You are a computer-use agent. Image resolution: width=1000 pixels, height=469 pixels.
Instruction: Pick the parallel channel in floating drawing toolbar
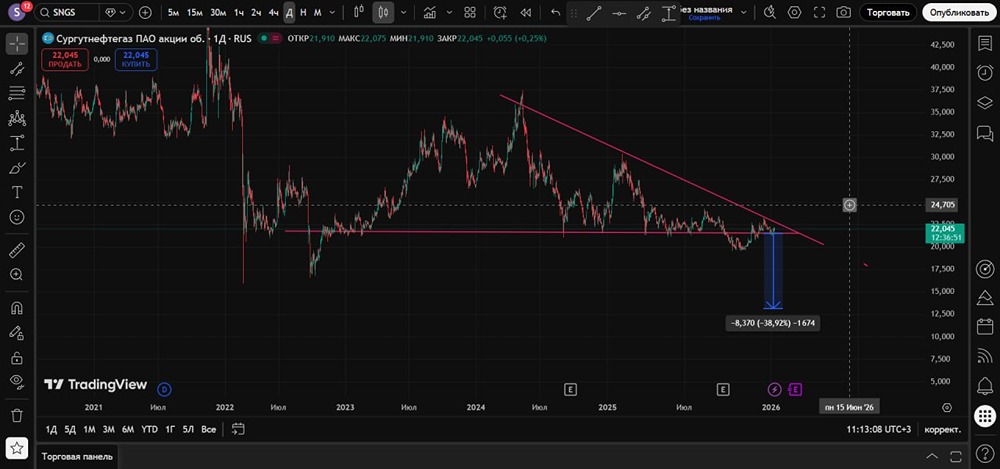click(x=643, y=13)
